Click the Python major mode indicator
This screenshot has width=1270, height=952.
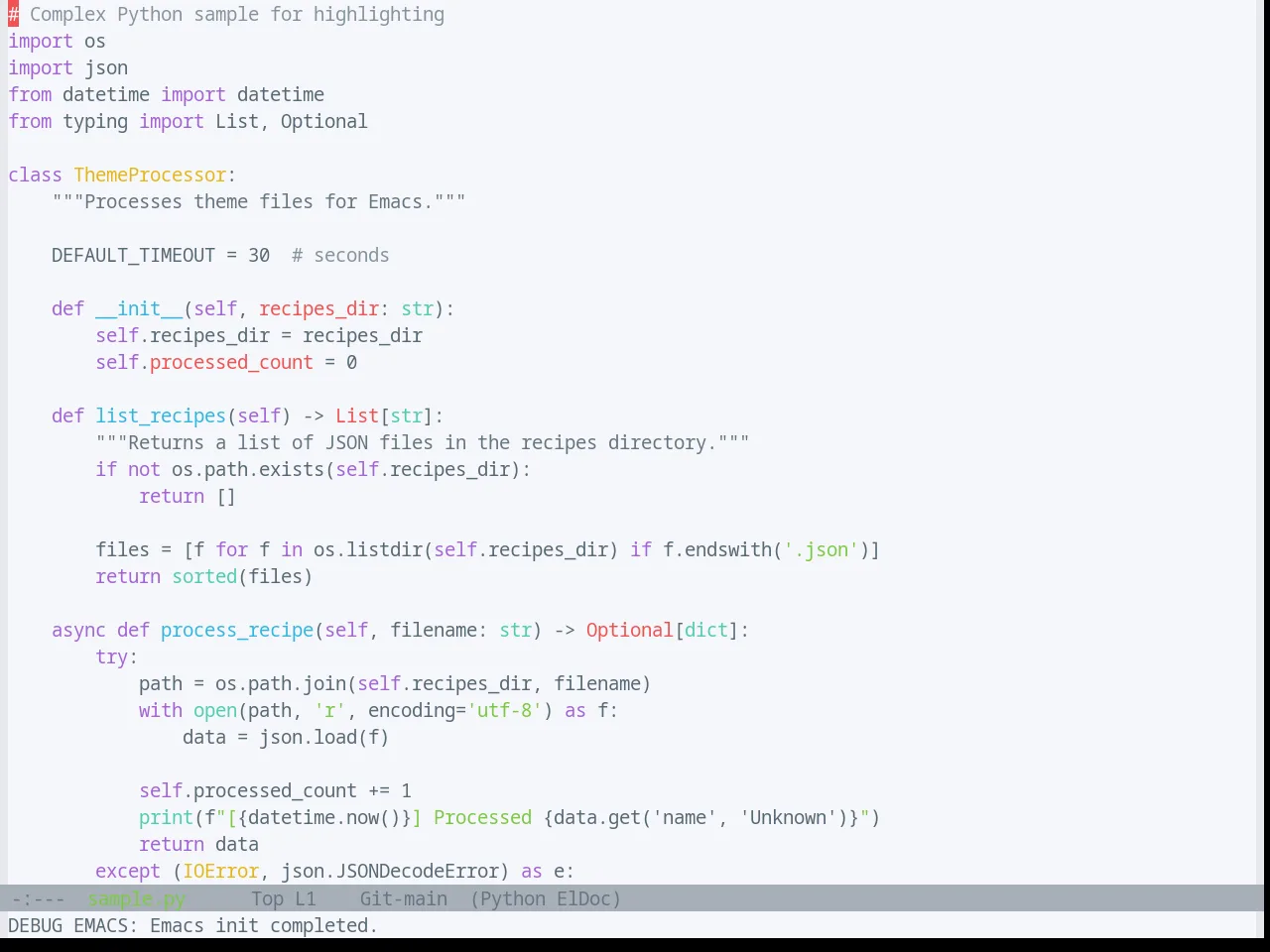[x=513, y=898]
